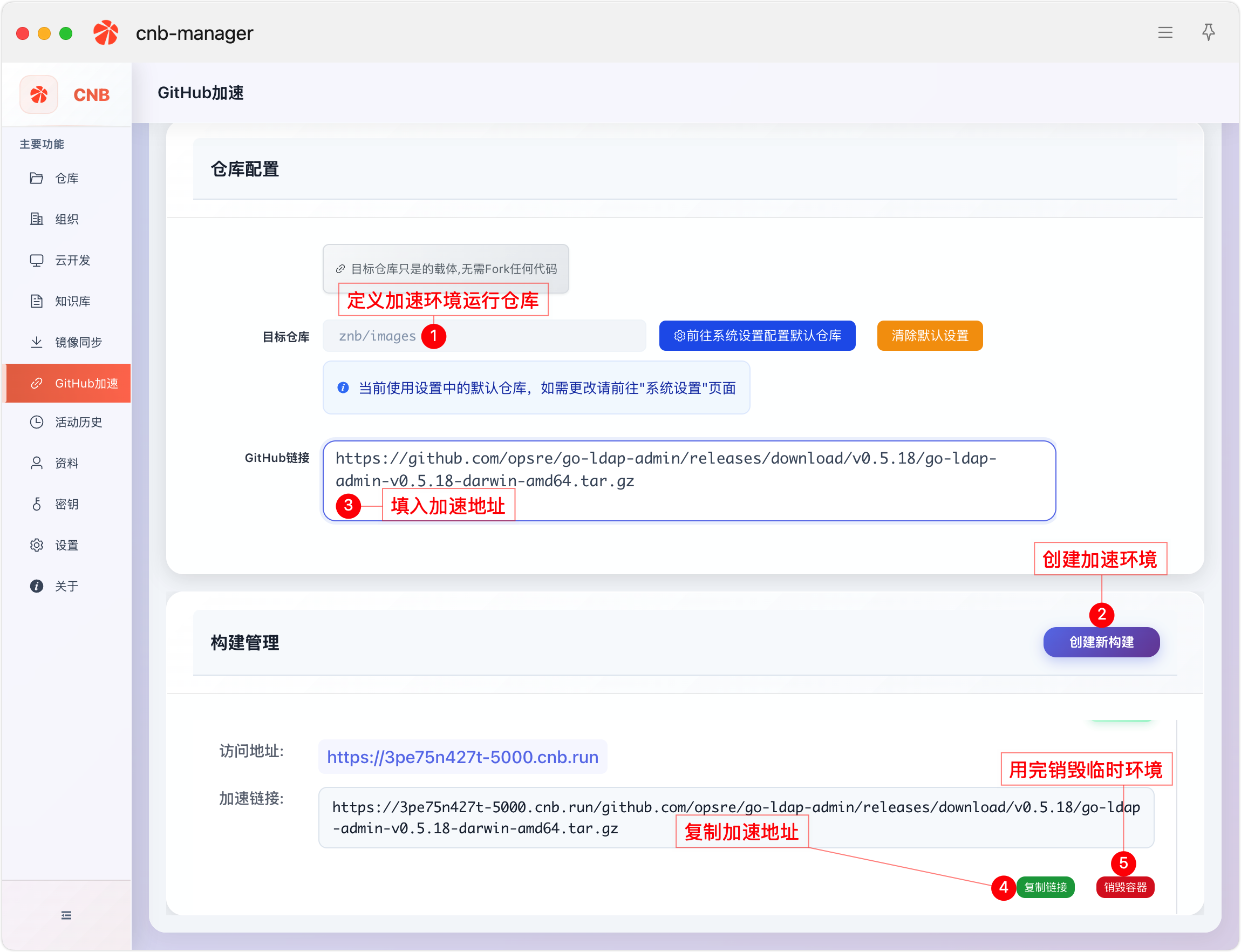Click the 主要功能 sidebar label
Viewport: 1241px width, 952px height.
tap(42, 145)
